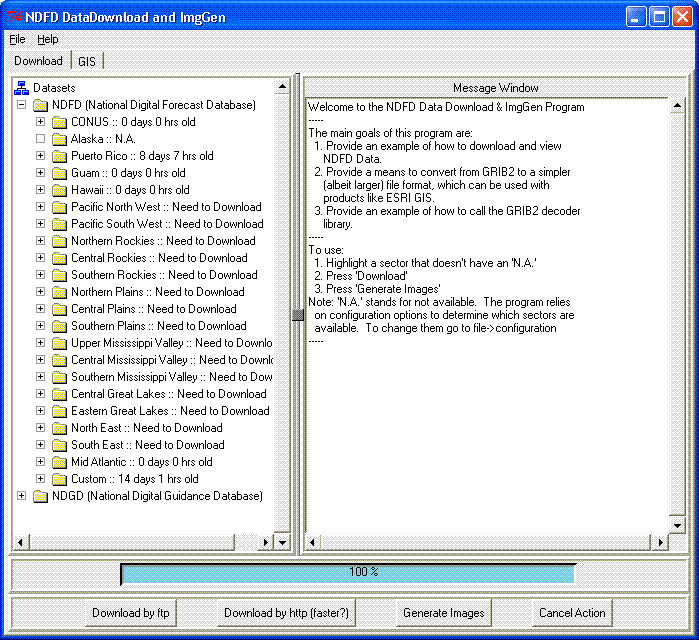Click the Eastern Great Lakes folder icon

59,411
